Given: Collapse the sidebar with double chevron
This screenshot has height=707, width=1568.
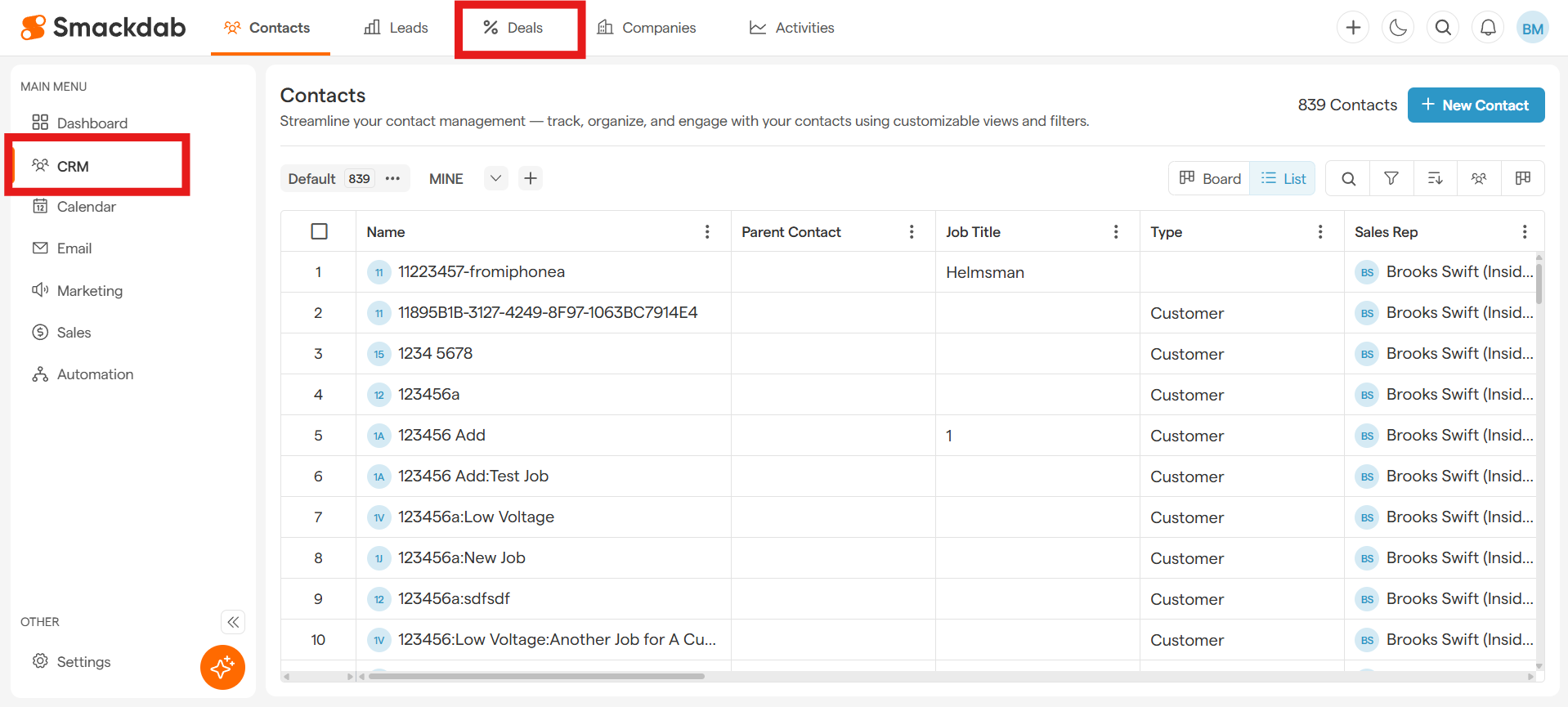Looking at the screenshot, I should (233, 622).
